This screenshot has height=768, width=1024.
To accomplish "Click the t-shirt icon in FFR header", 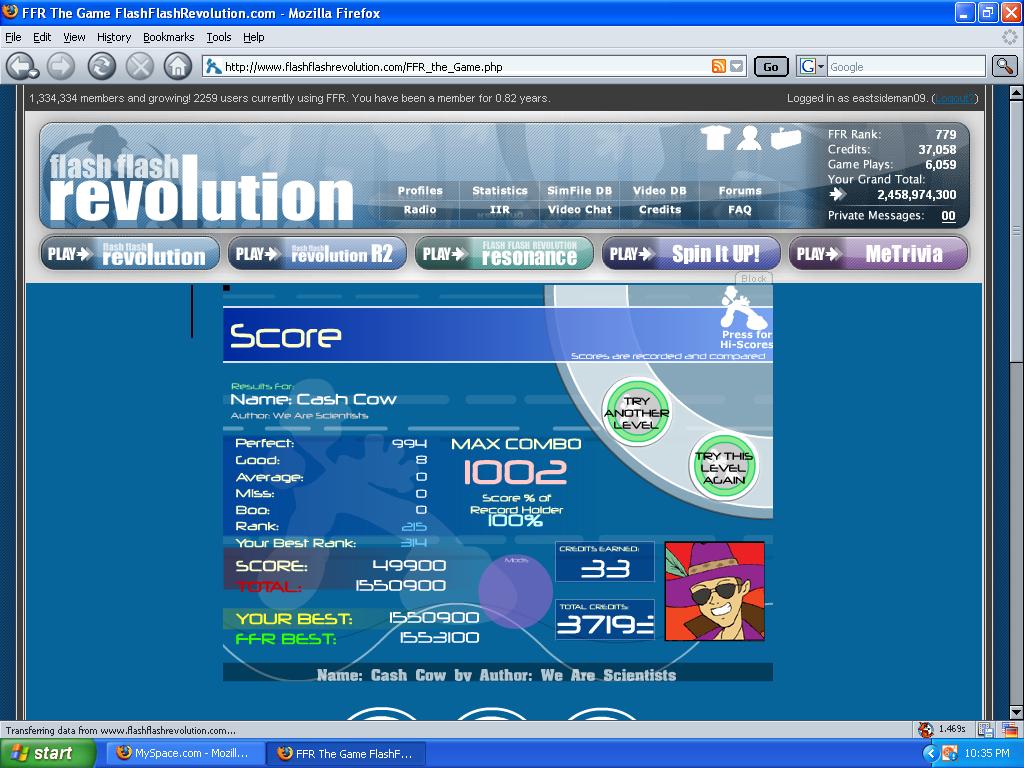I will [716, 138].
